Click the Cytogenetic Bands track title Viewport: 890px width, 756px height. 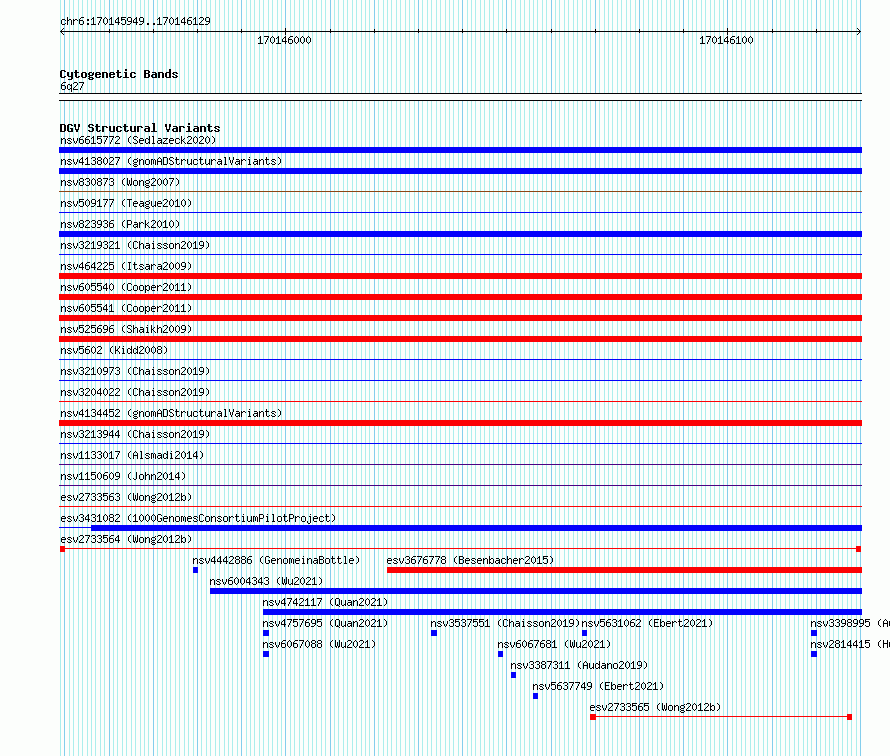point(119,74)
